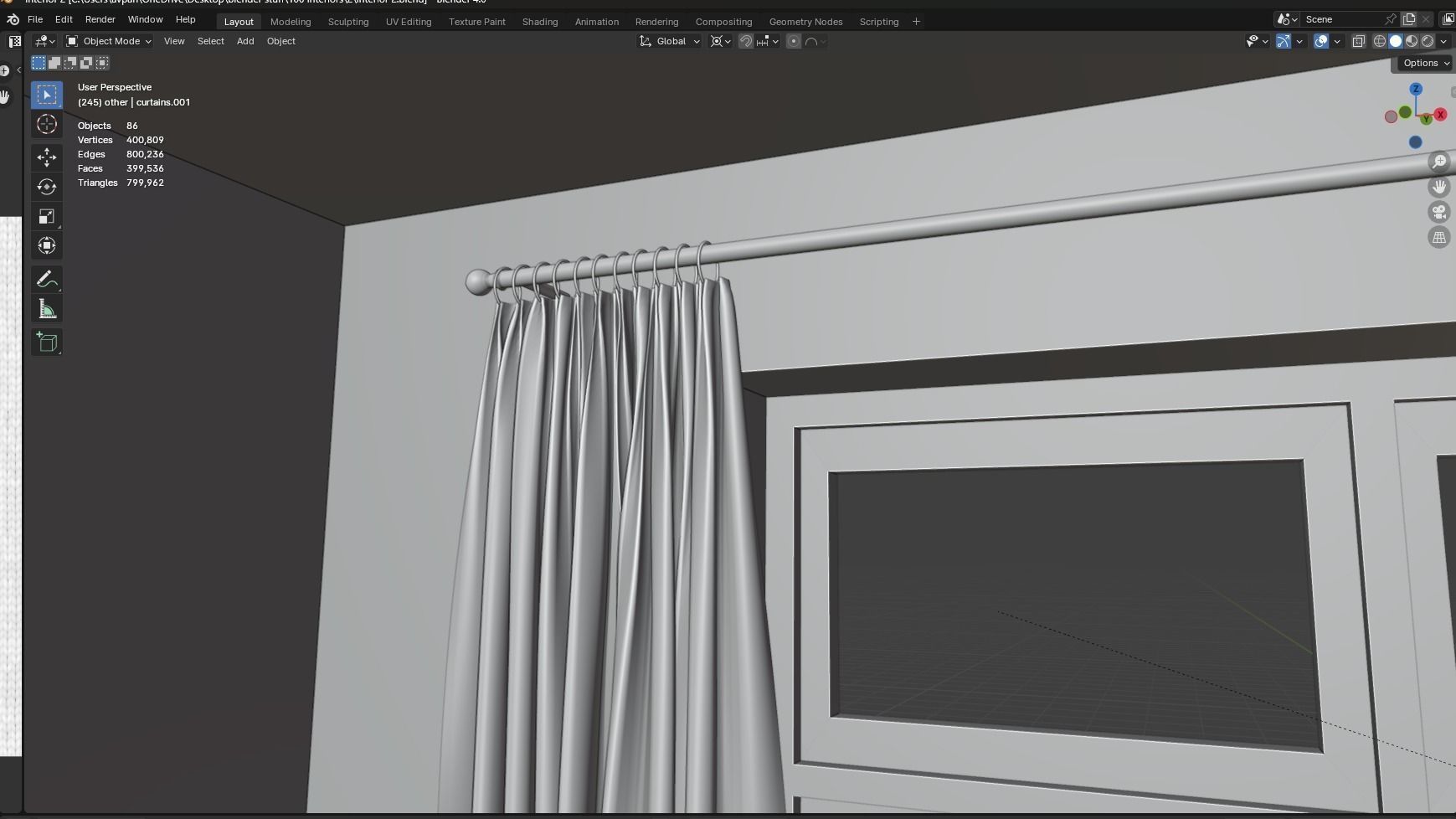Open the Window menu
Screen dimensions: 1456x819
pos(145,19)
